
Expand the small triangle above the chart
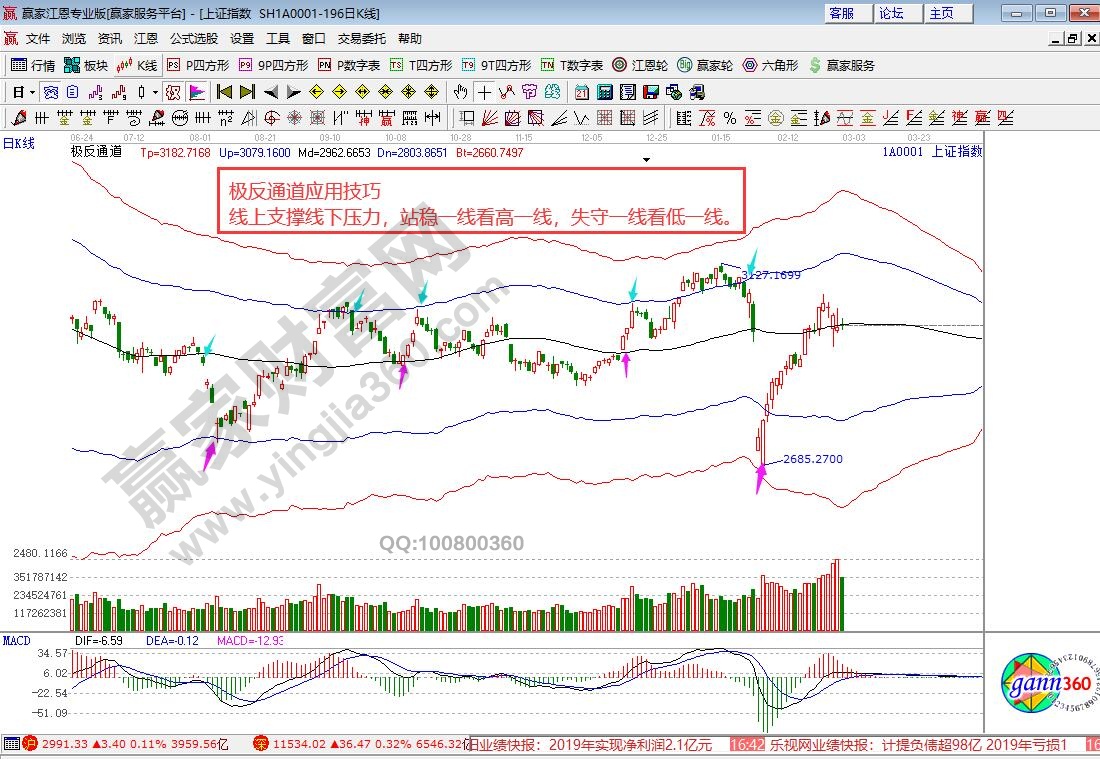pos(647,159)
